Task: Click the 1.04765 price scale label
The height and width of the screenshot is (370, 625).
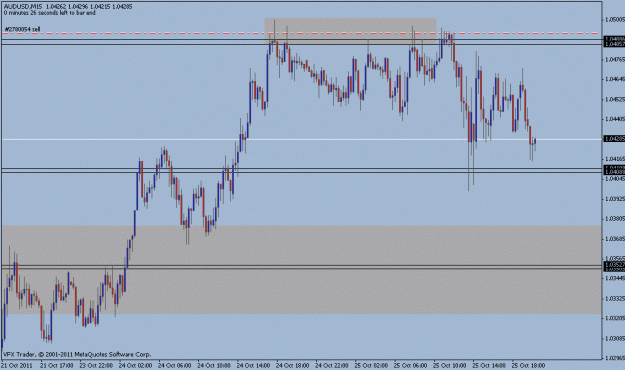Action: coord(615,59)
